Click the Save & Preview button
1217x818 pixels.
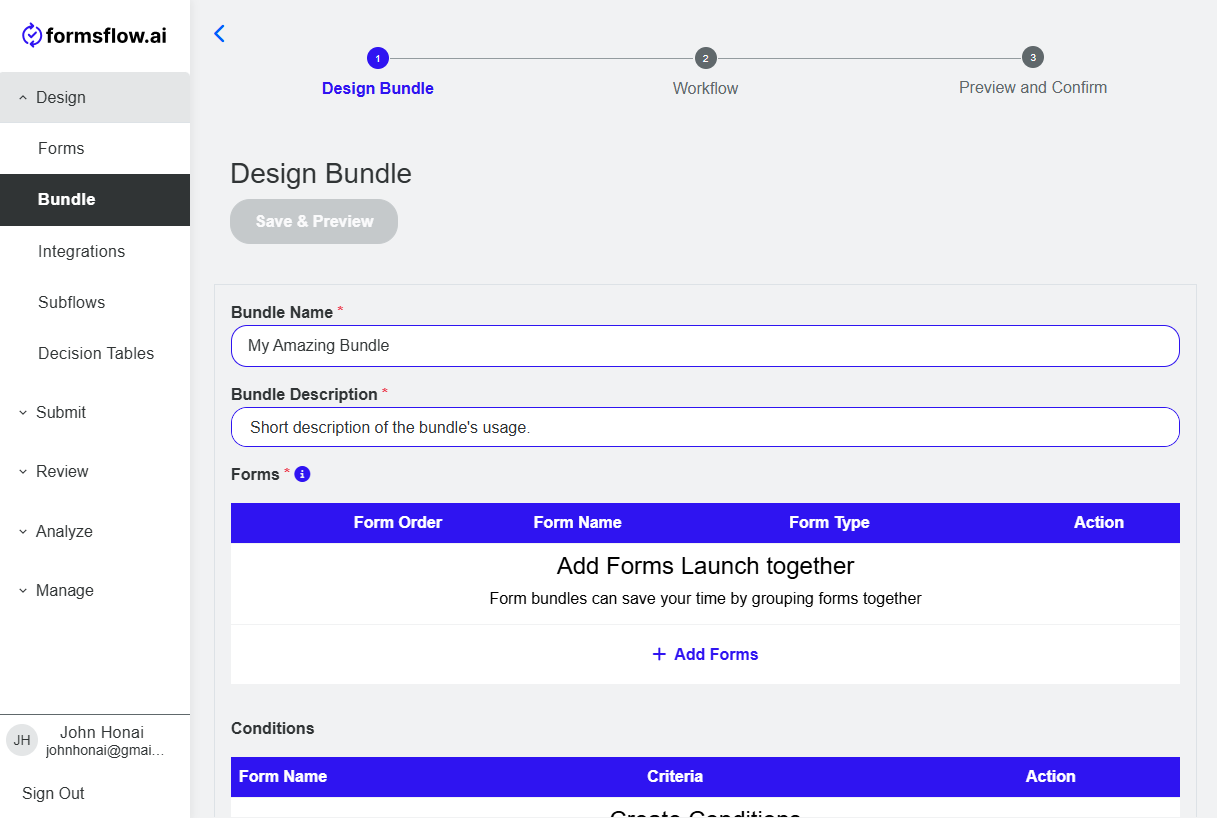point(314,221)
